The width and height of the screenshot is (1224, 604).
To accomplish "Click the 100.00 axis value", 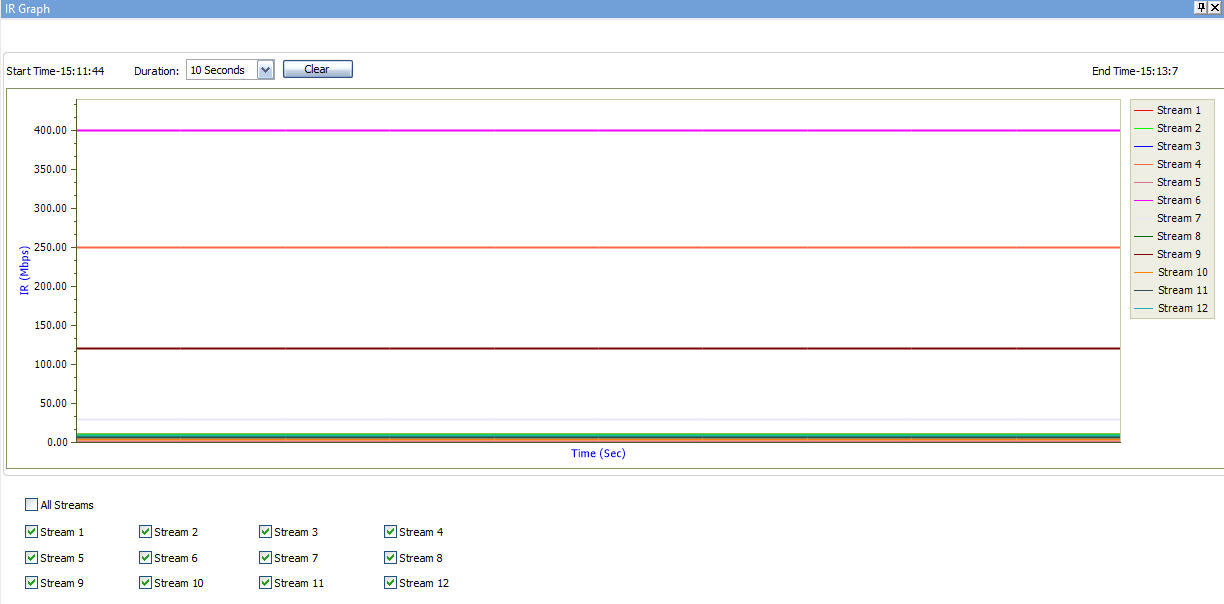I will 50,364.
